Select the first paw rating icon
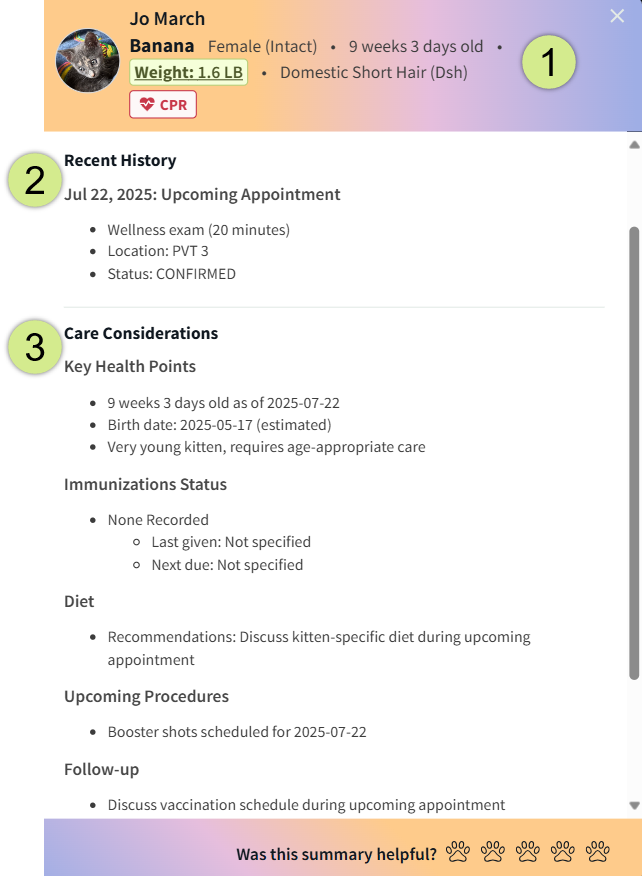Viewport: 642px width, 876px height. [459, 852]
